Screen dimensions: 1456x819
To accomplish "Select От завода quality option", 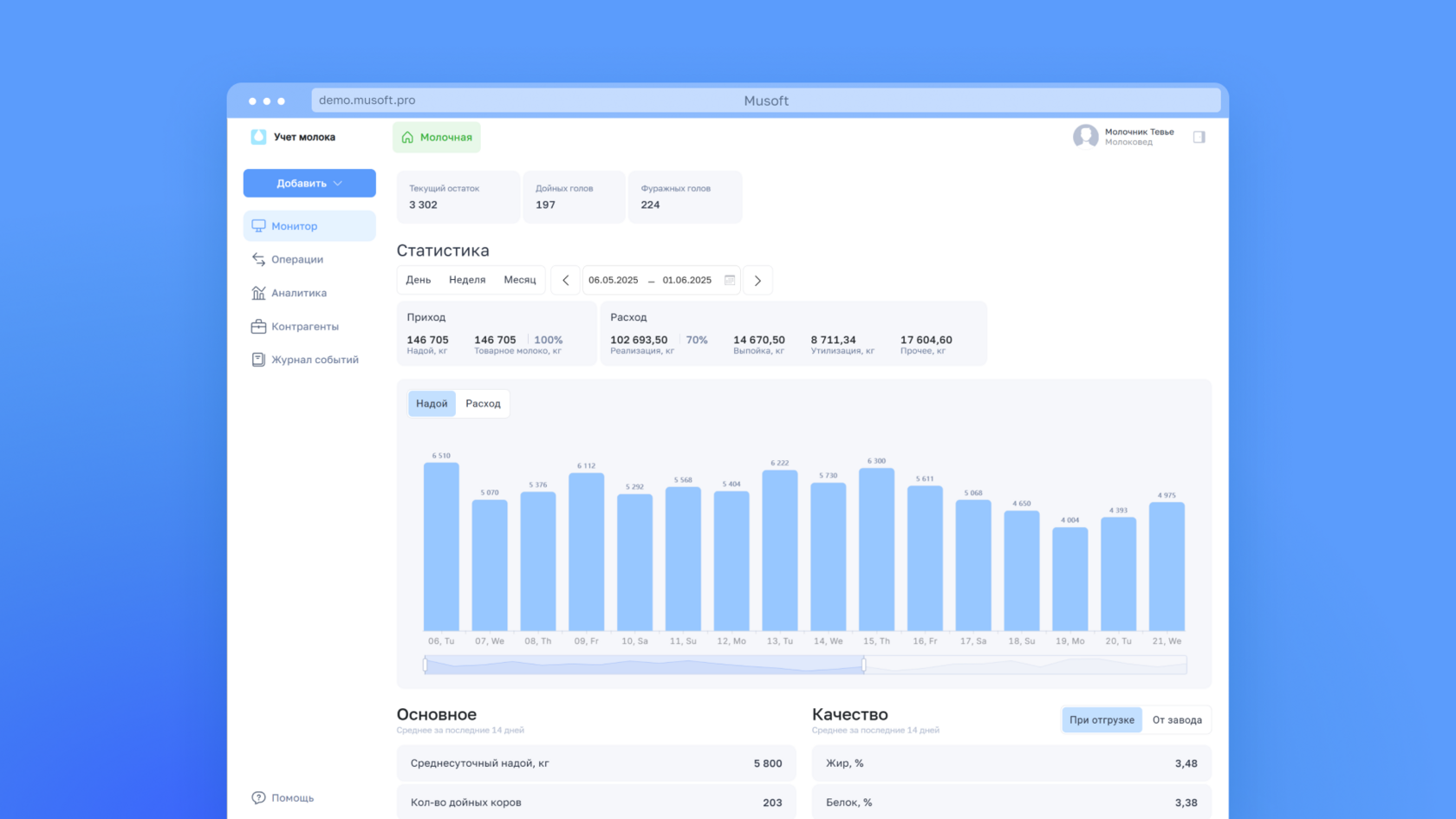I will [x=1177, y=720].
